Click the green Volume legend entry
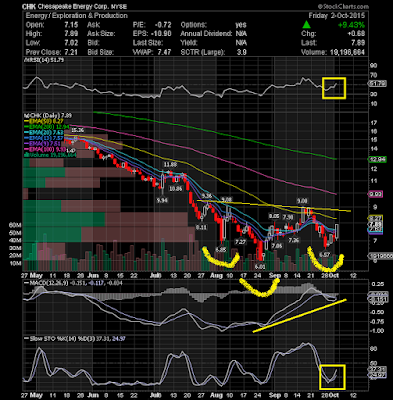Image resolution: width=393 pixels, height=400 pixels. [x=50, y=155]
